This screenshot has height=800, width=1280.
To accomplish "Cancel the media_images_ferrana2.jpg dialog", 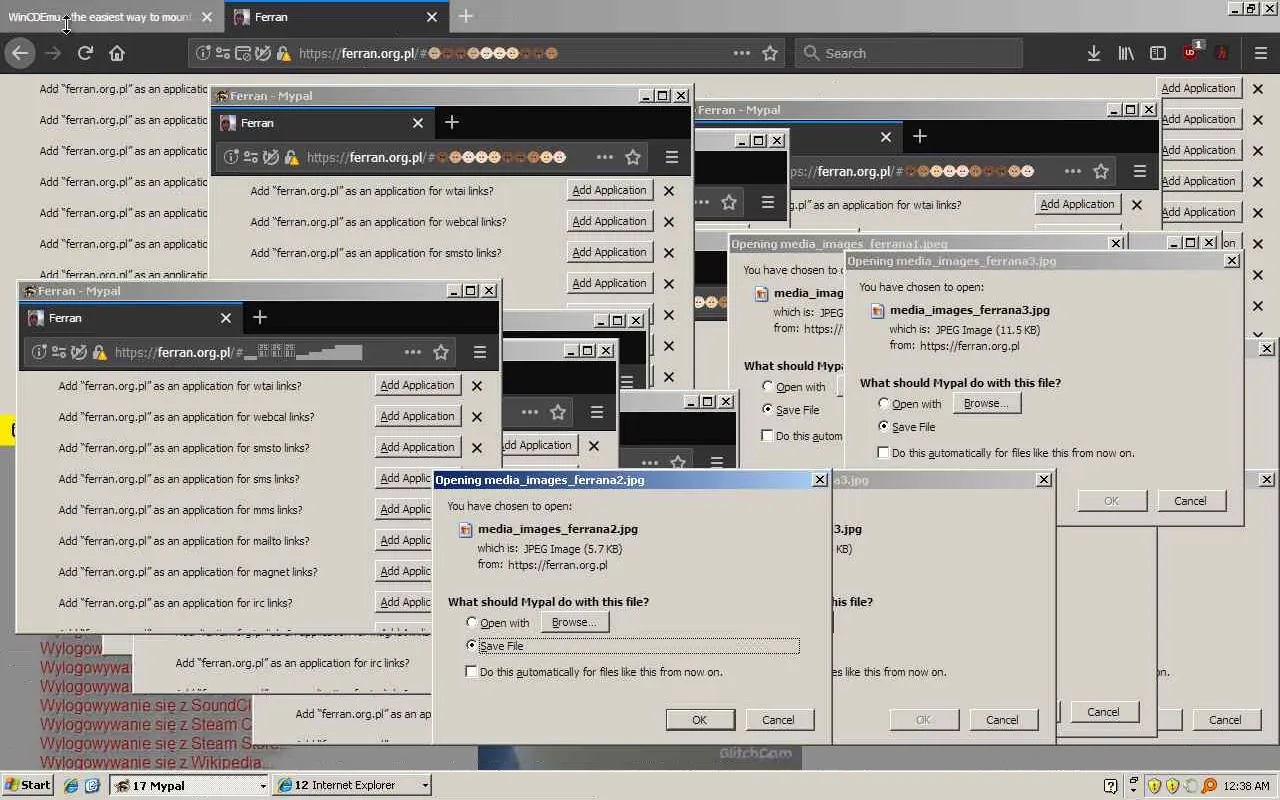I will (778, 720).
